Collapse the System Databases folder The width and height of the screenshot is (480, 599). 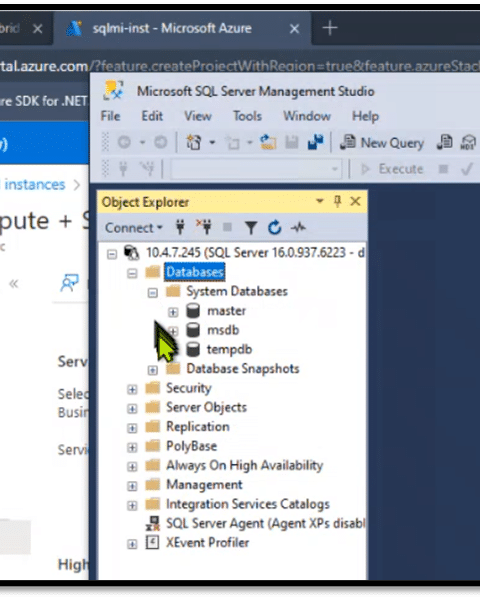pyautogui.click(x=152, y=293)
